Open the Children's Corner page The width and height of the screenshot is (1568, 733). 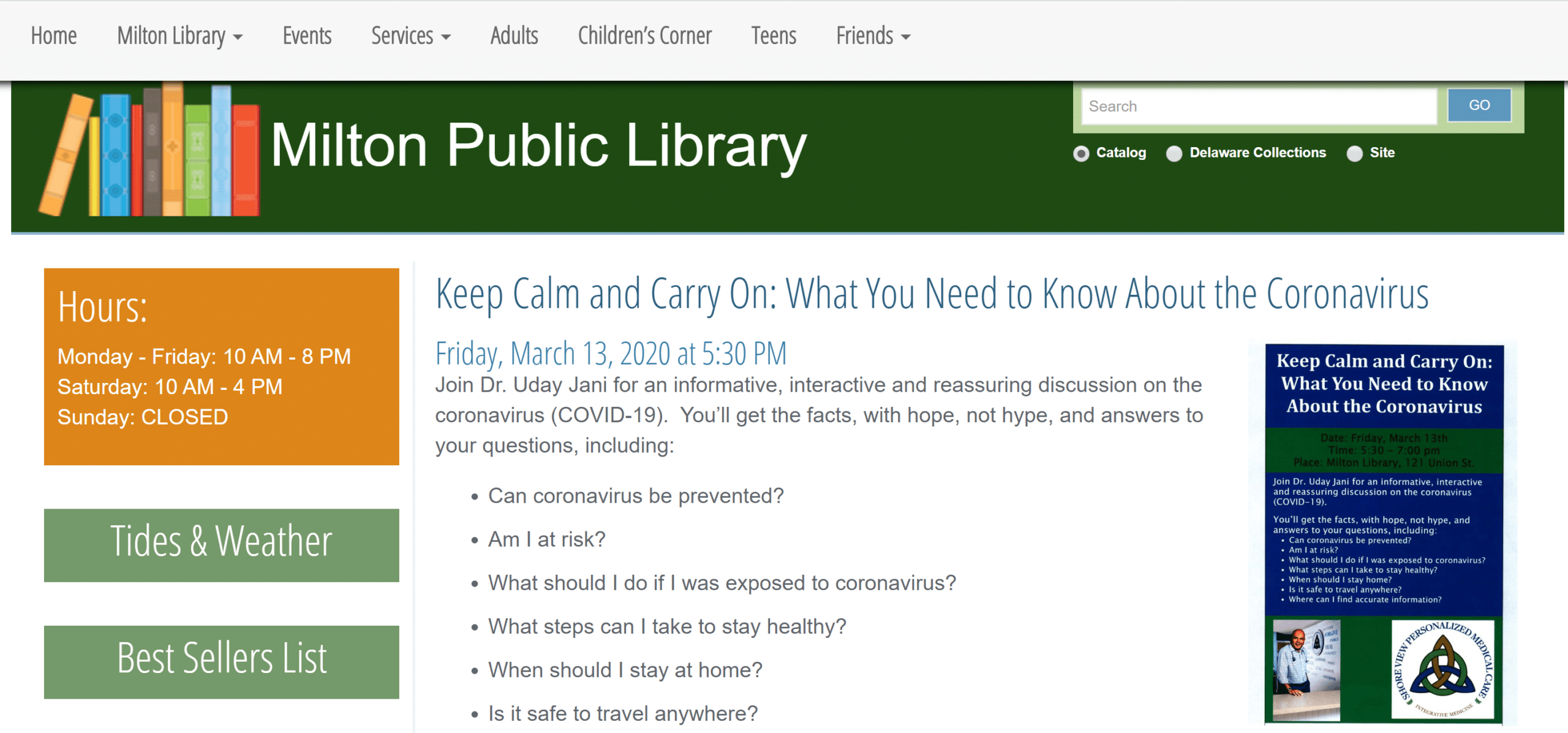[644, 36]
